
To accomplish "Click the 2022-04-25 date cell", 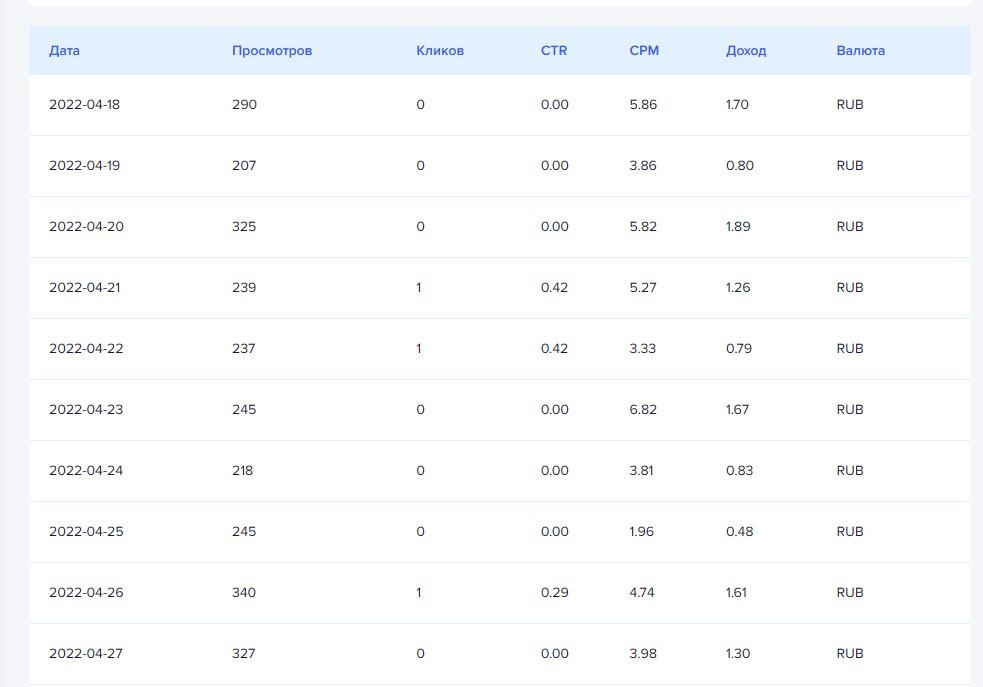I will tap(86, 531).
